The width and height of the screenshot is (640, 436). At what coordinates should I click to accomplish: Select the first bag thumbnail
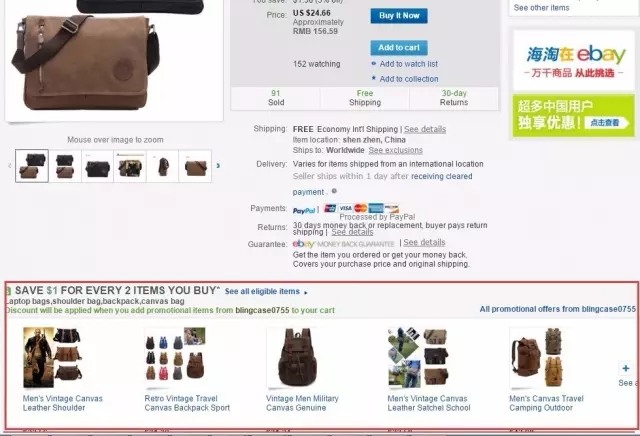[x=32, y=166]
